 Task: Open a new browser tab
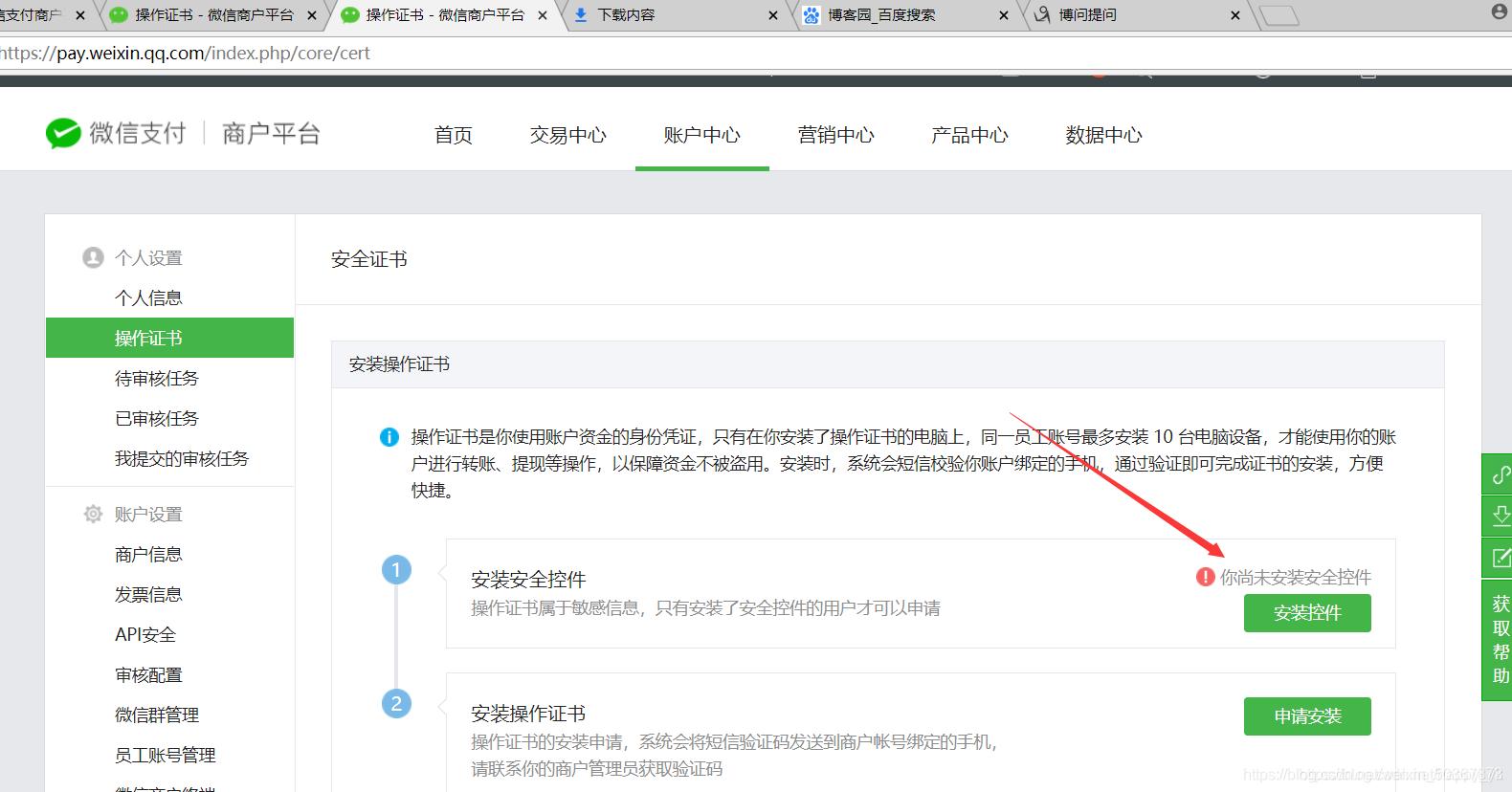click(1279, 15)
